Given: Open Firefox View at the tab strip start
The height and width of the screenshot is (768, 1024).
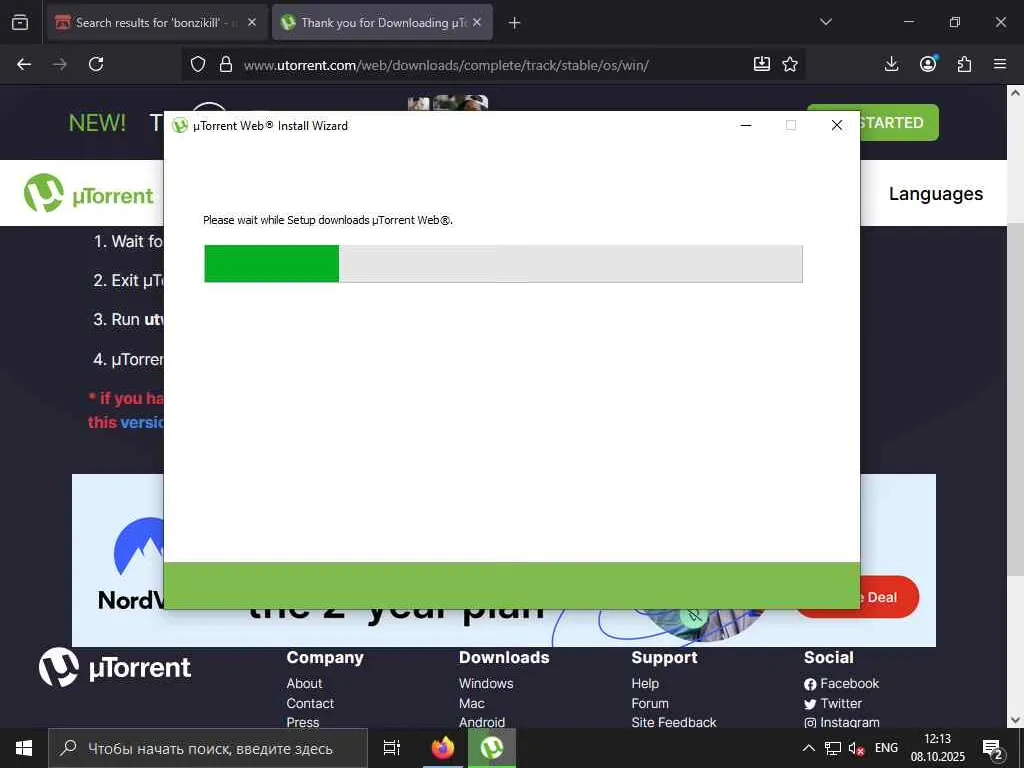Looking at the screenshot, I should pyautogui.click(x=20, y=23).
